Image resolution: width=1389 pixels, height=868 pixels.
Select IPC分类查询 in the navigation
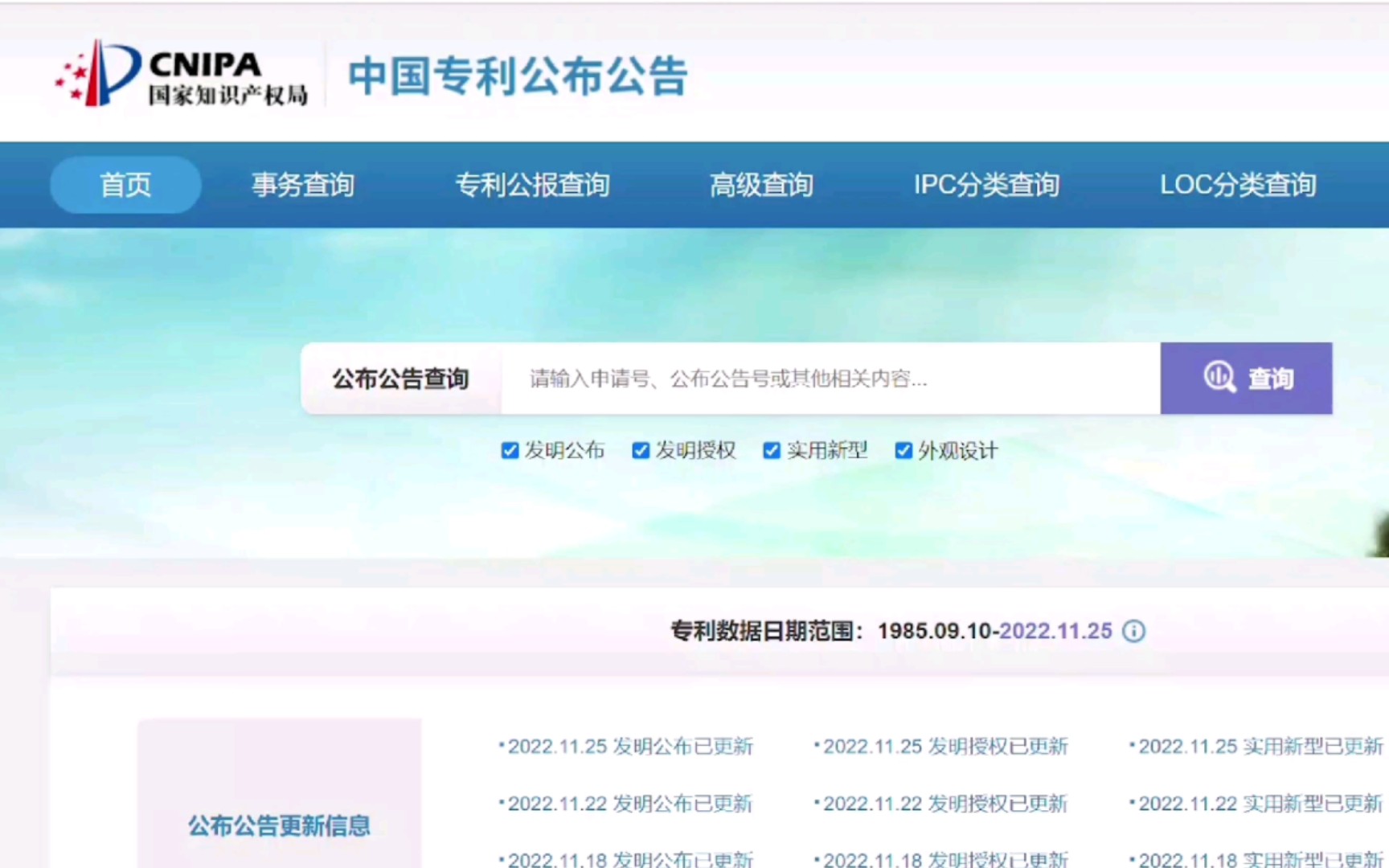(986, 185)
